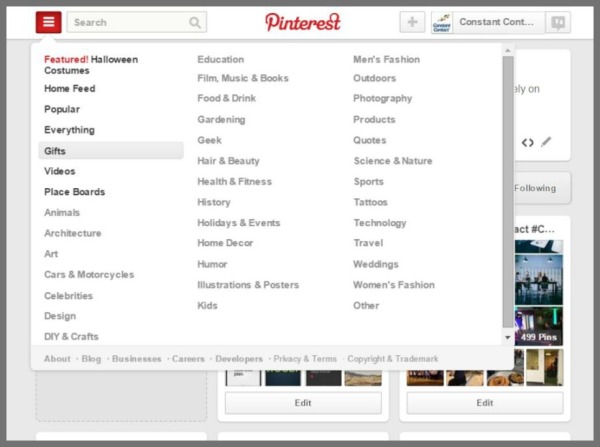Open the Quotes category
600x447 pixels.
click(x=370, y=140)
